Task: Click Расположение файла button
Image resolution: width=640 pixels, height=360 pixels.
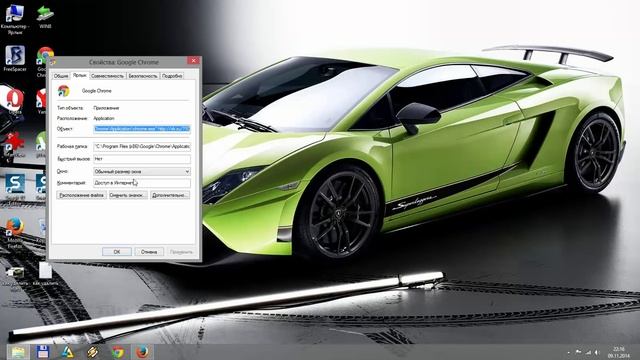Action: click(81, 195)
